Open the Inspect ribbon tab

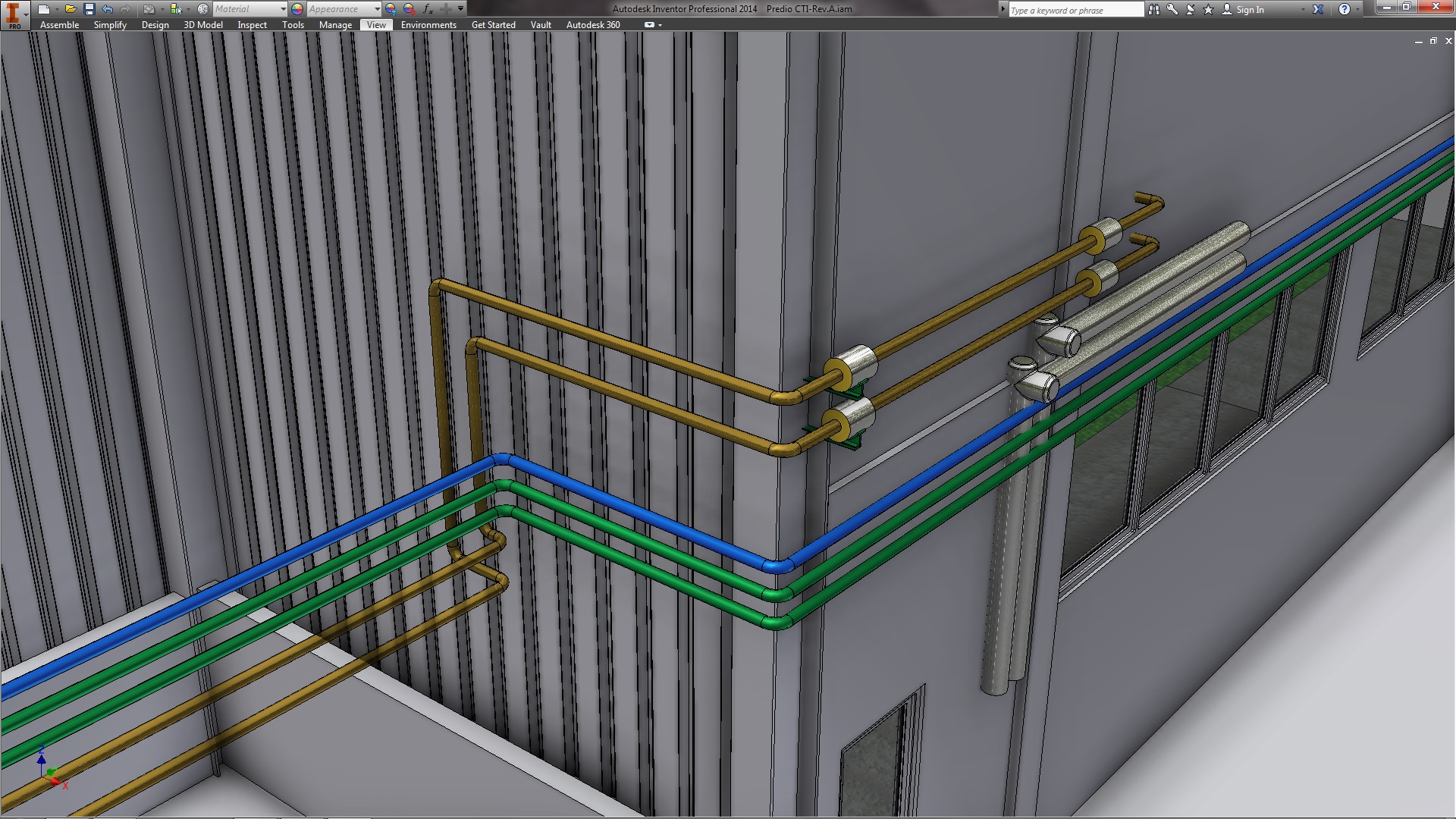(252, 25)
